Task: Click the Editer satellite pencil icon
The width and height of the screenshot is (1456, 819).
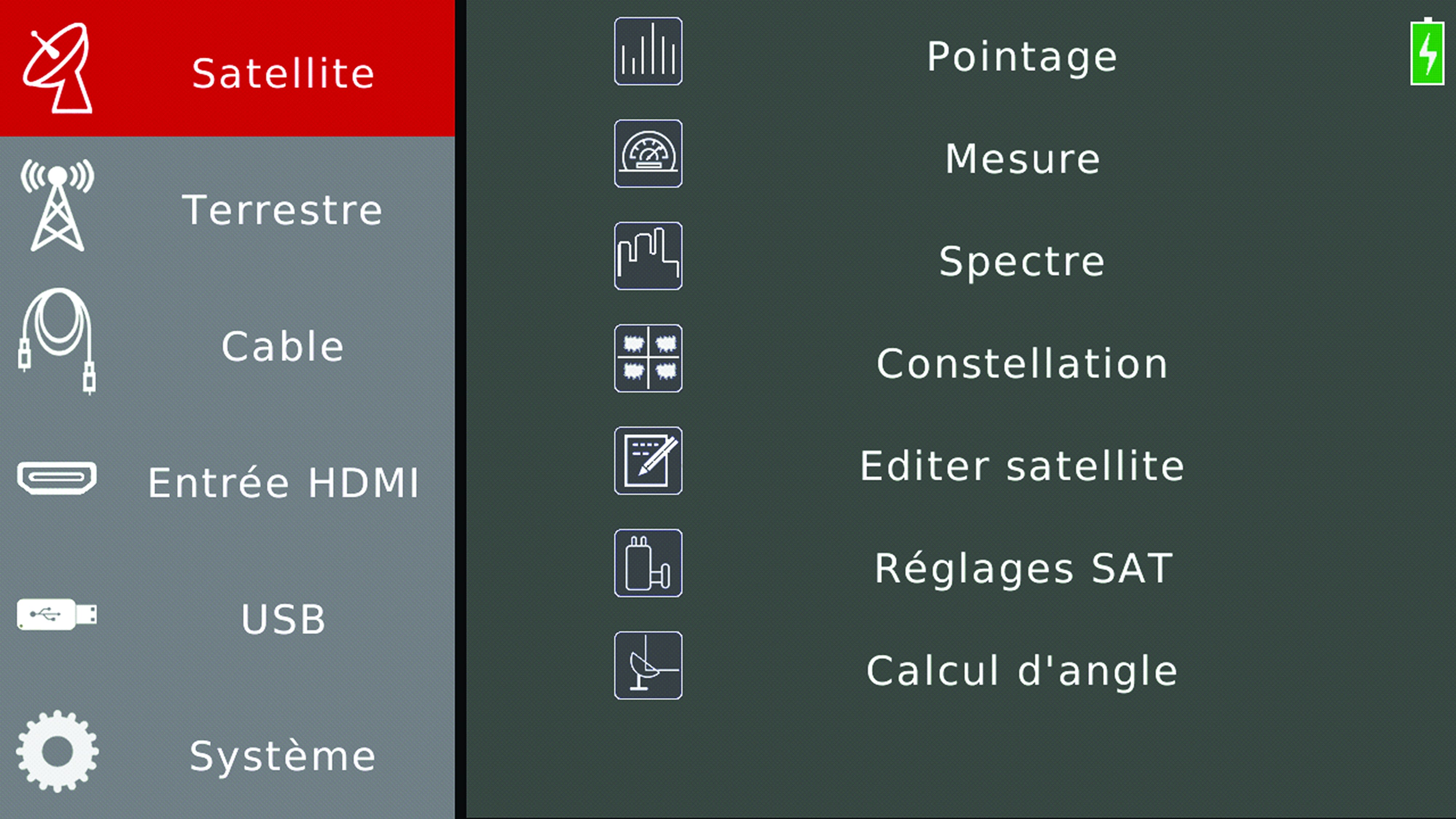Action: click(648, 461)
